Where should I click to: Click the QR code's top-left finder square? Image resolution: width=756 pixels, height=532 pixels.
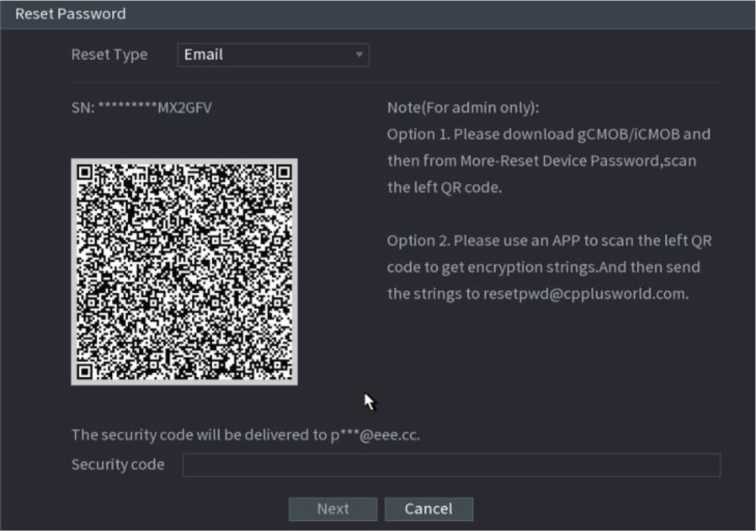(x=89, y=174)
